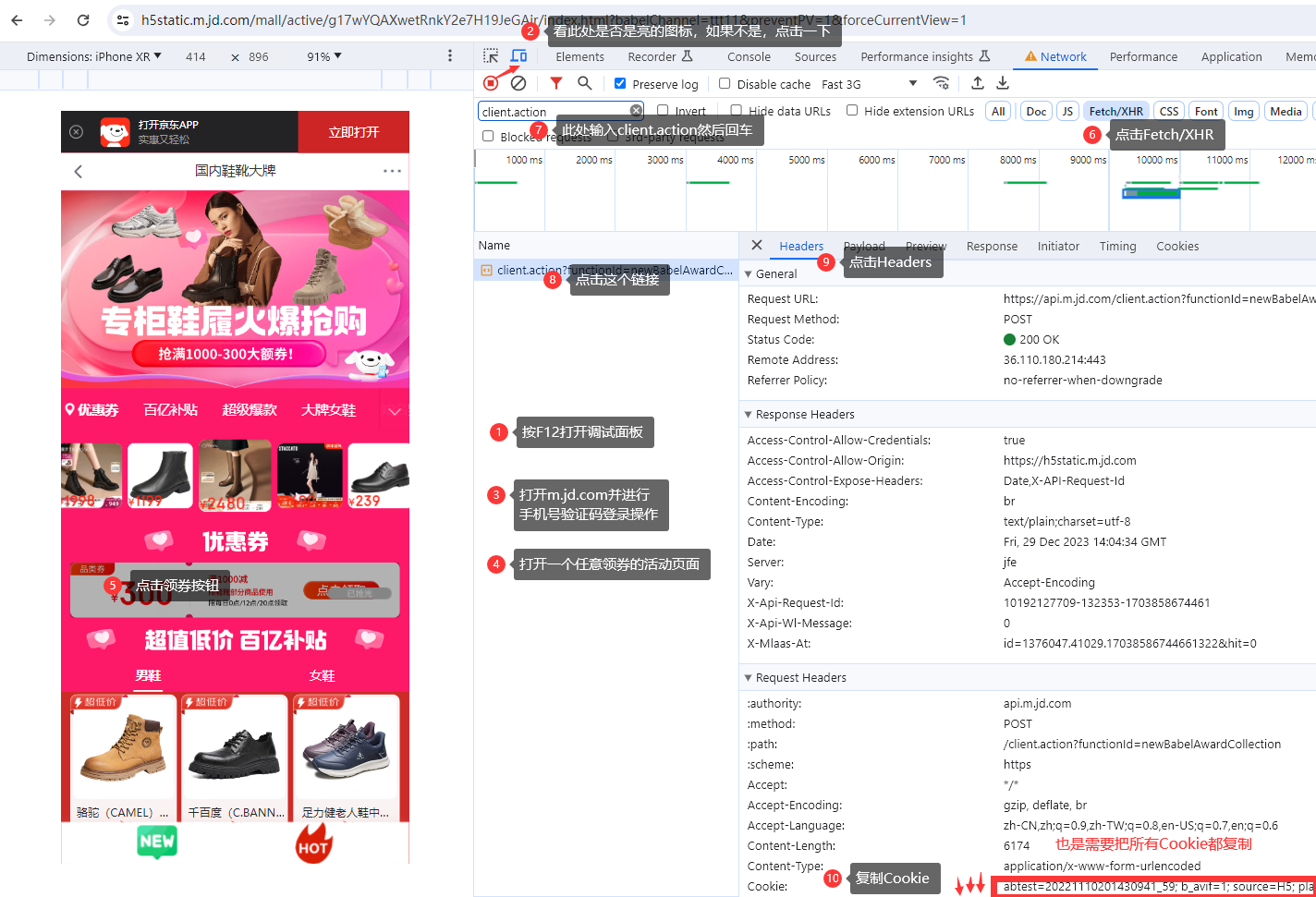The height and width of the screenshot is (897, 1316).
Task: Check Hide data URLs
Action: [x=736, y=111]
